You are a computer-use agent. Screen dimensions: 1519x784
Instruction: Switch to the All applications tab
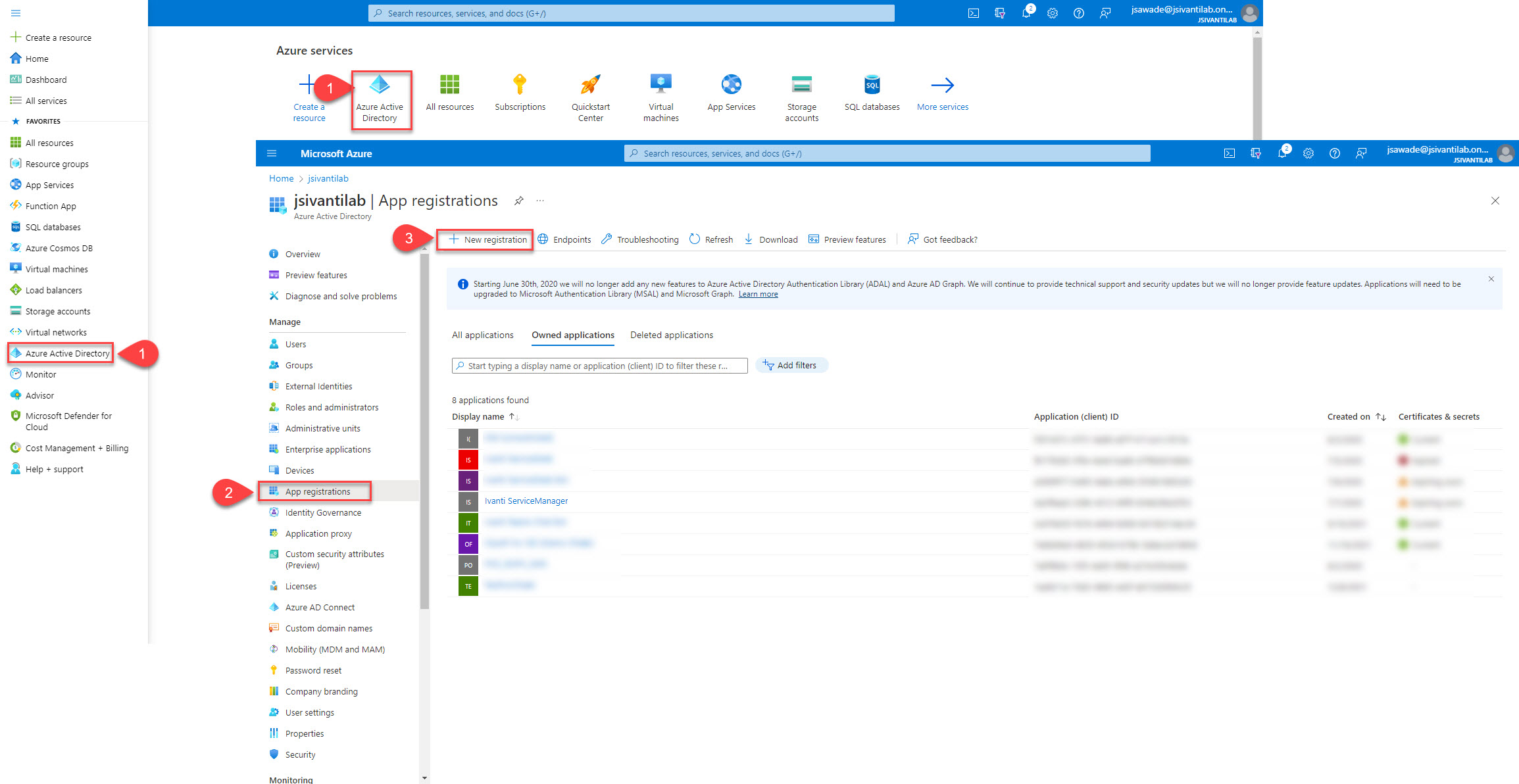click(482, 335)
